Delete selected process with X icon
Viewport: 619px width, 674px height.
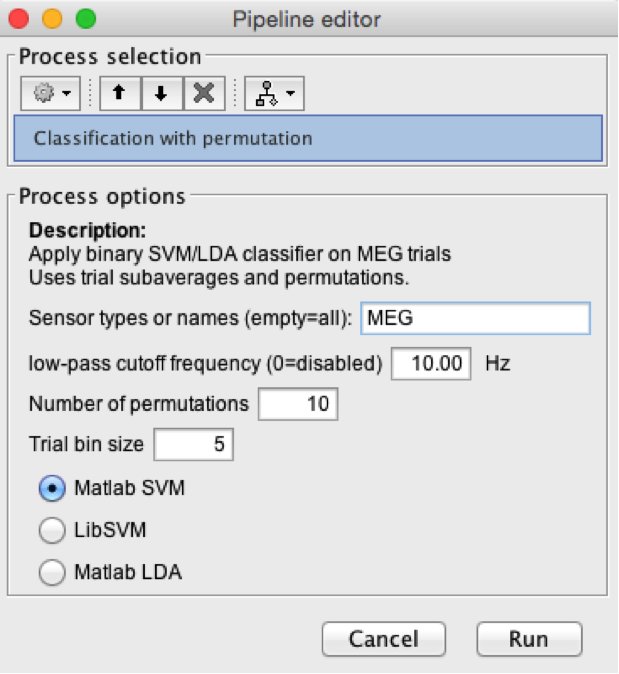click(203, 93)
